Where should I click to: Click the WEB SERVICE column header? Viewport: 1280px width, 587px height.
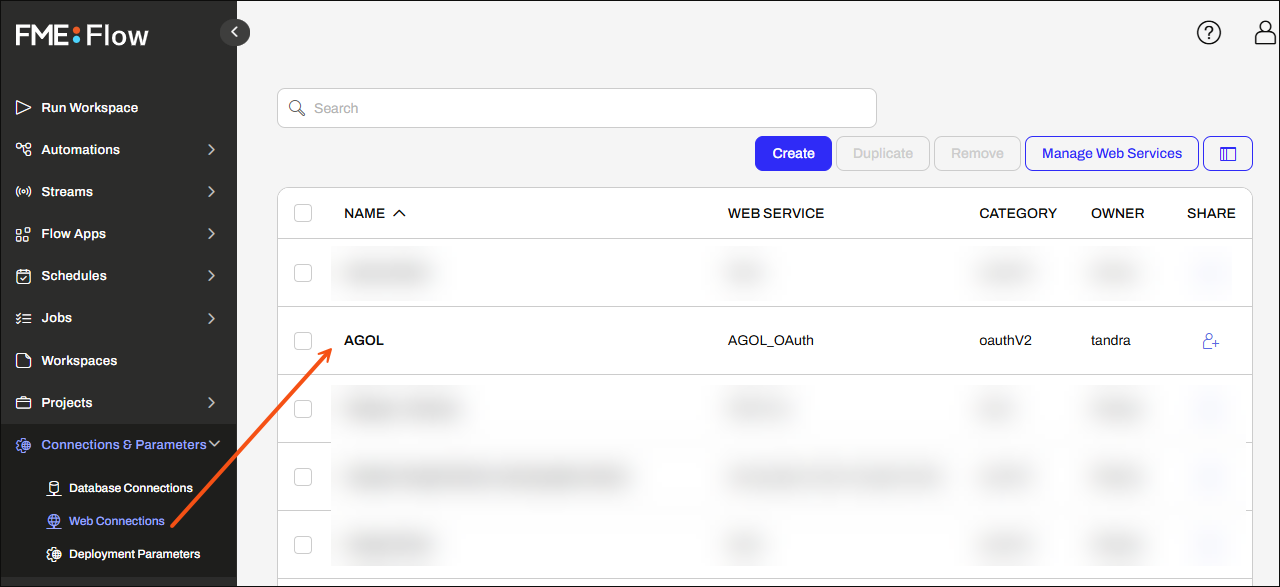coord(776,213)
